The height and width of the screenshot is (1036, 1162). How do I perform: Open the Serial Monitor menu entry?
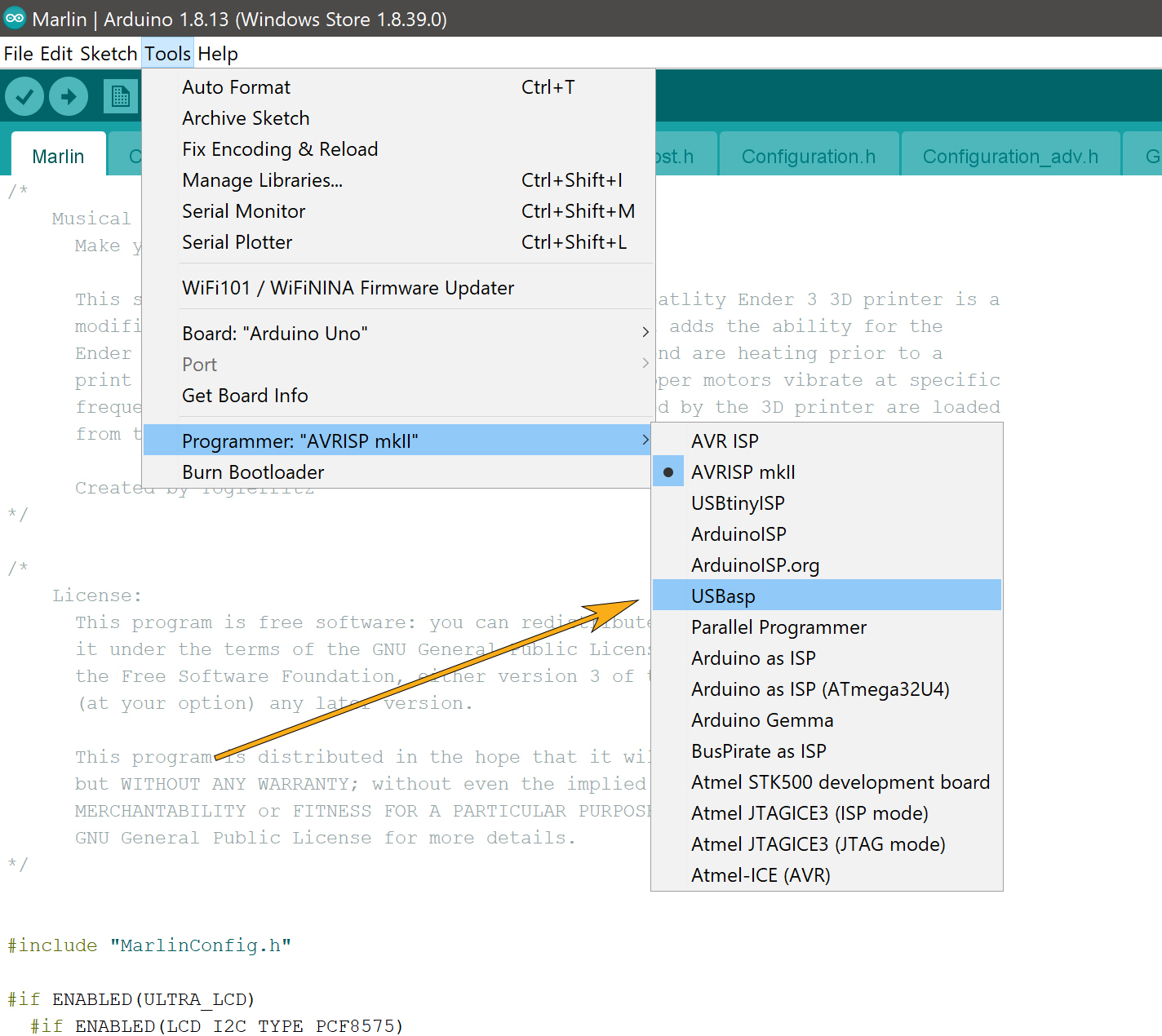pos(243,211)
